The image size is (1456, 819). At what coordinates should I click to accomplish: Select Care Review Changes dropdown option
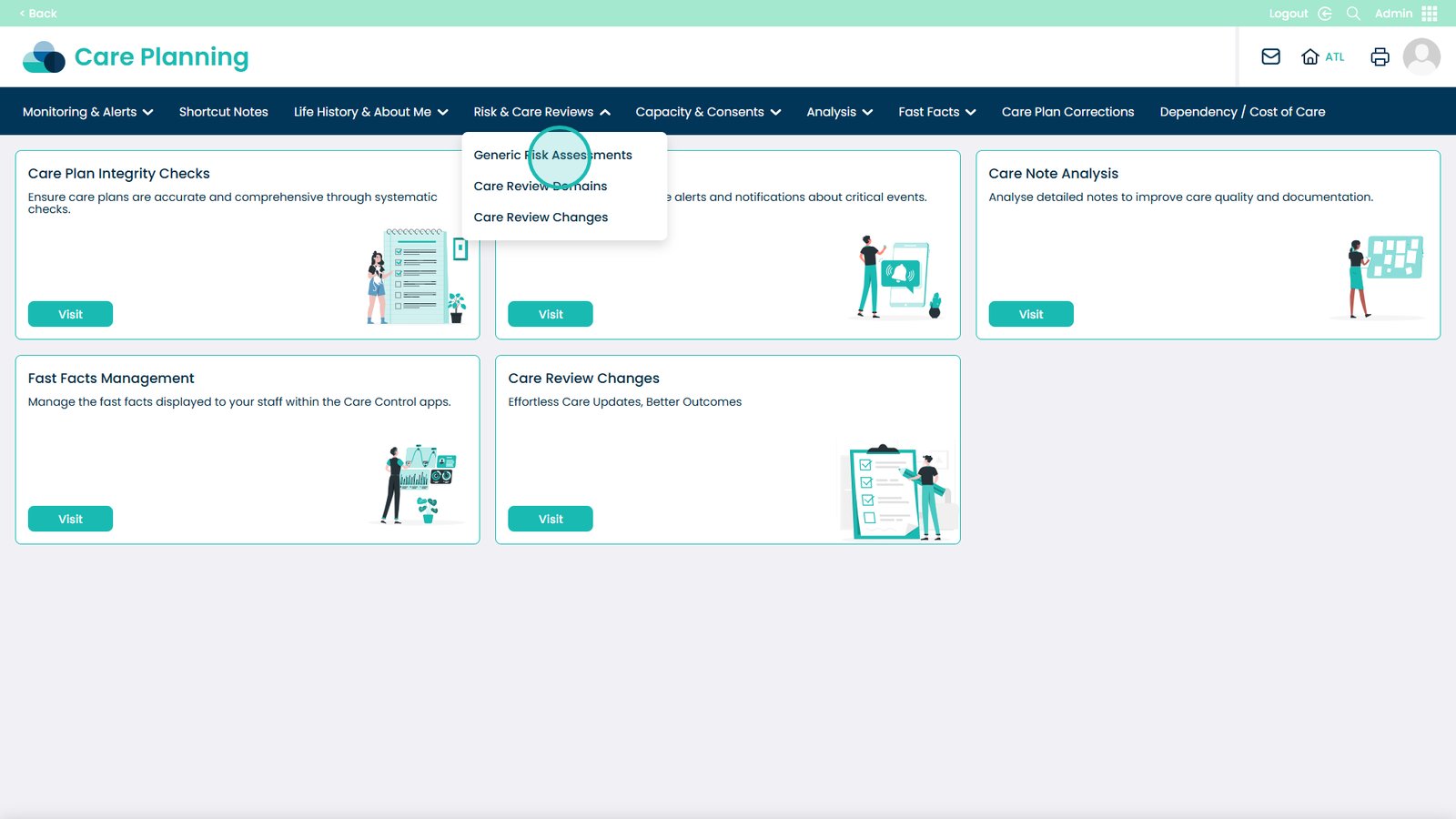point(541,217)
